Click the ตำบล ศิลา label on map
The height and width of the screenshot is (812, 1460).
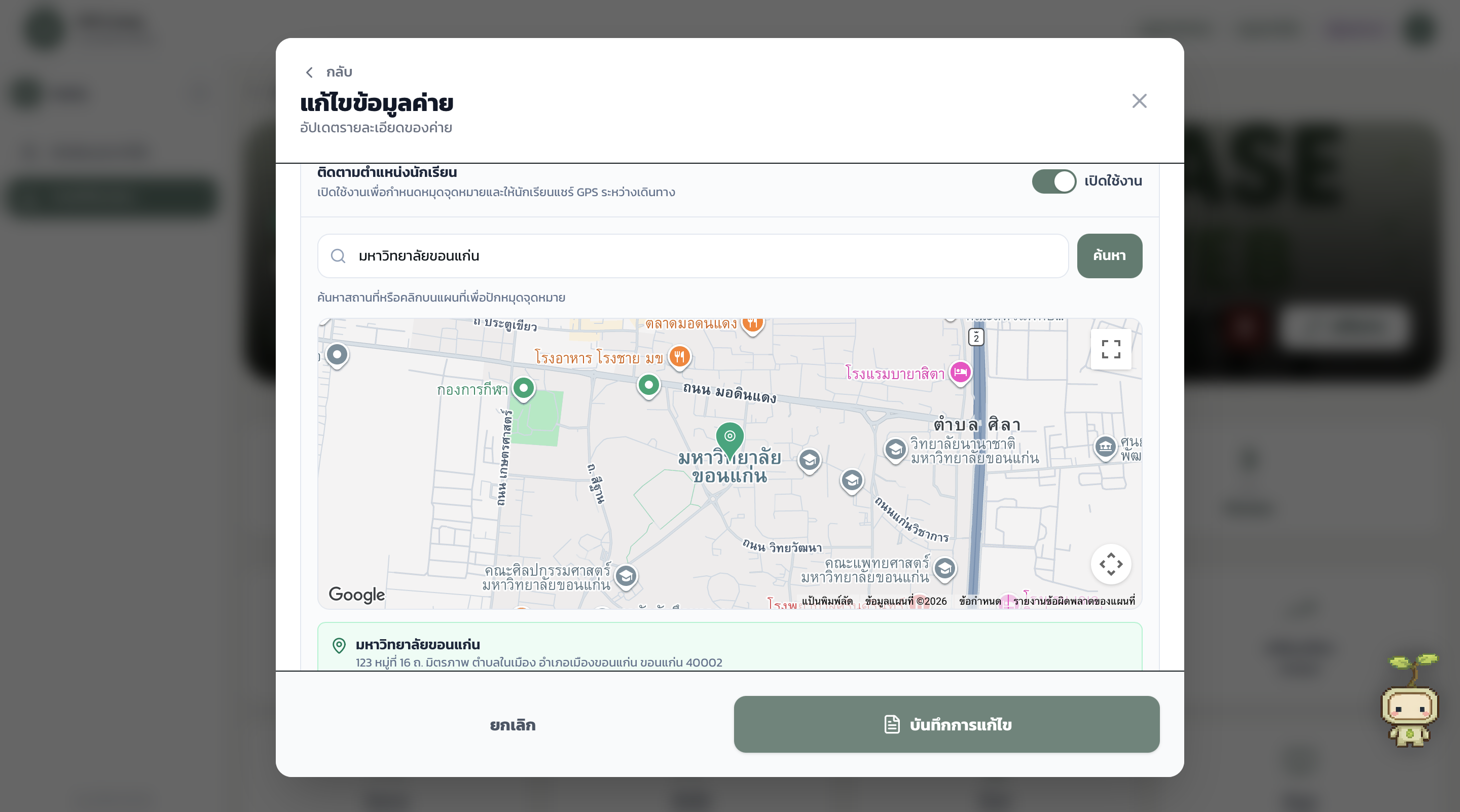pos(976,424)
